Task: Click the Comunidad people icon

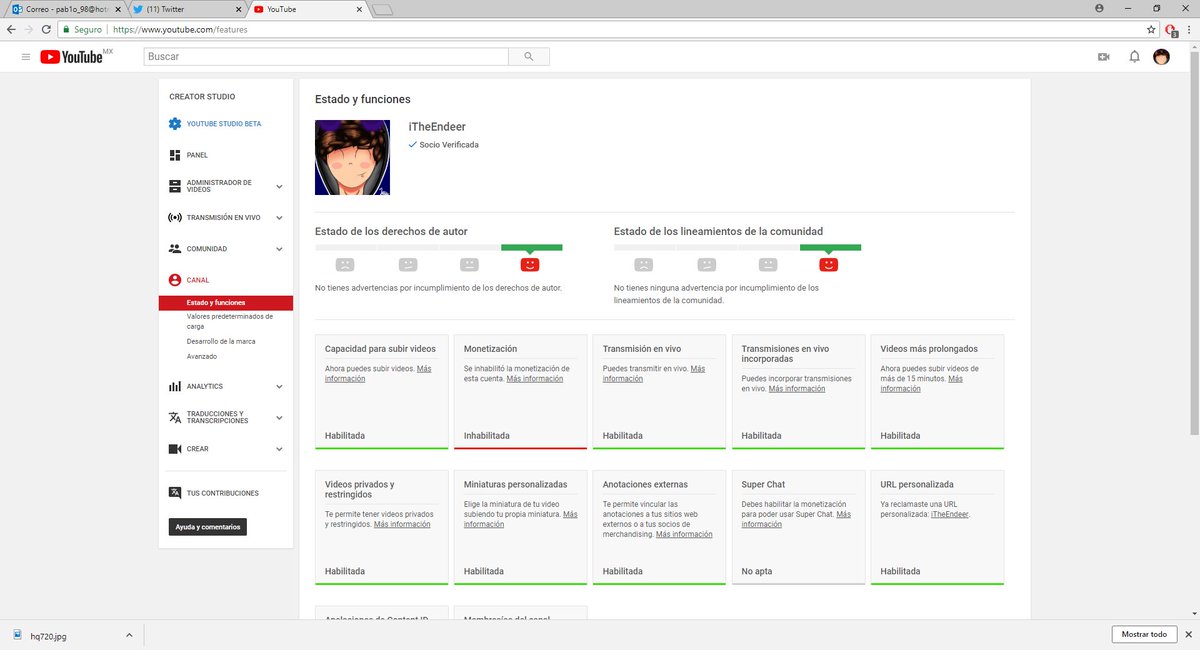Action: (x=175, y=248)
